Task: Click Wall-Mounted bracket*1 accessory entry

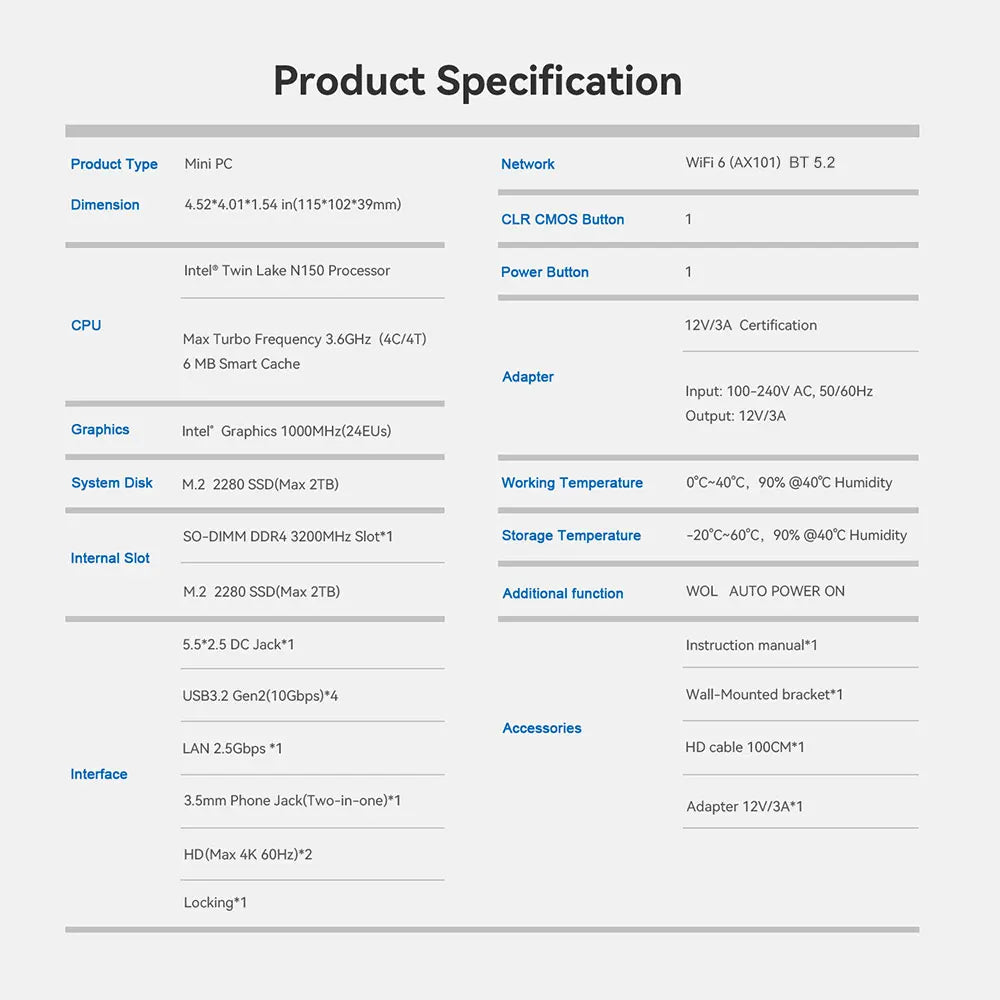Action: [x=764, y=695]
